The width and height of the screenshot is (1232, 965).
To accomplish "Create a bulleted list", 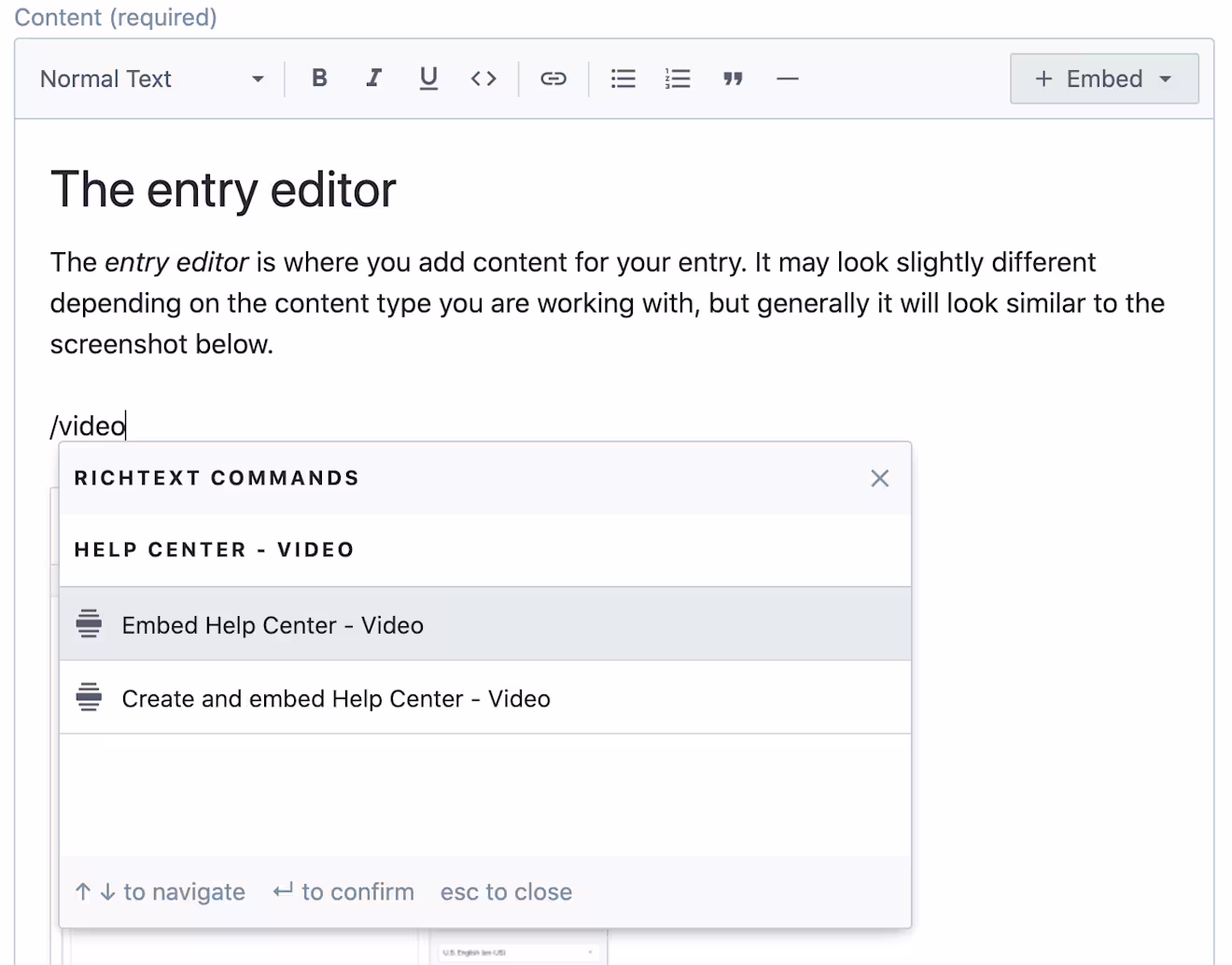I will [623, 78].
